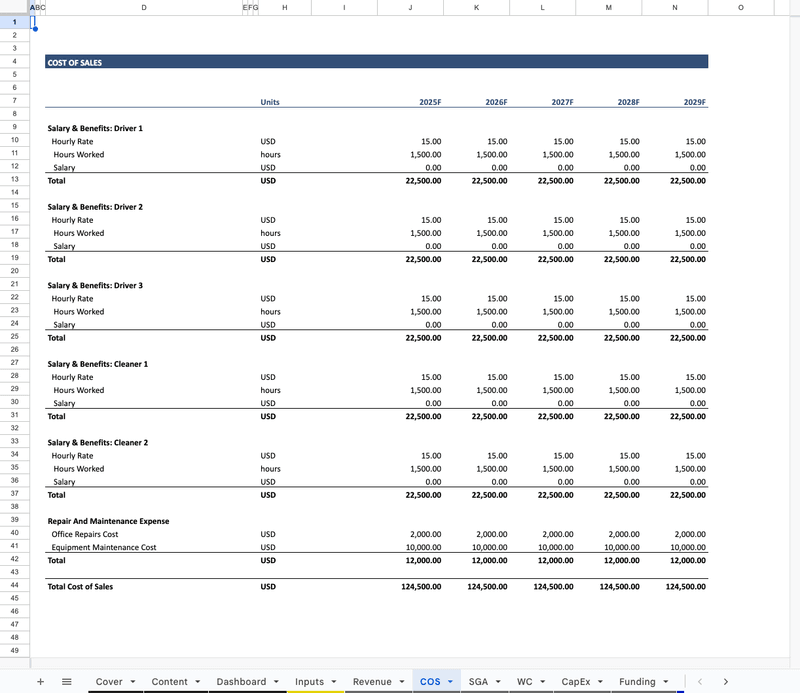The image size is (800, 693).
Task: Expand the COS tab menu arrow
Action: pos(450,682)
